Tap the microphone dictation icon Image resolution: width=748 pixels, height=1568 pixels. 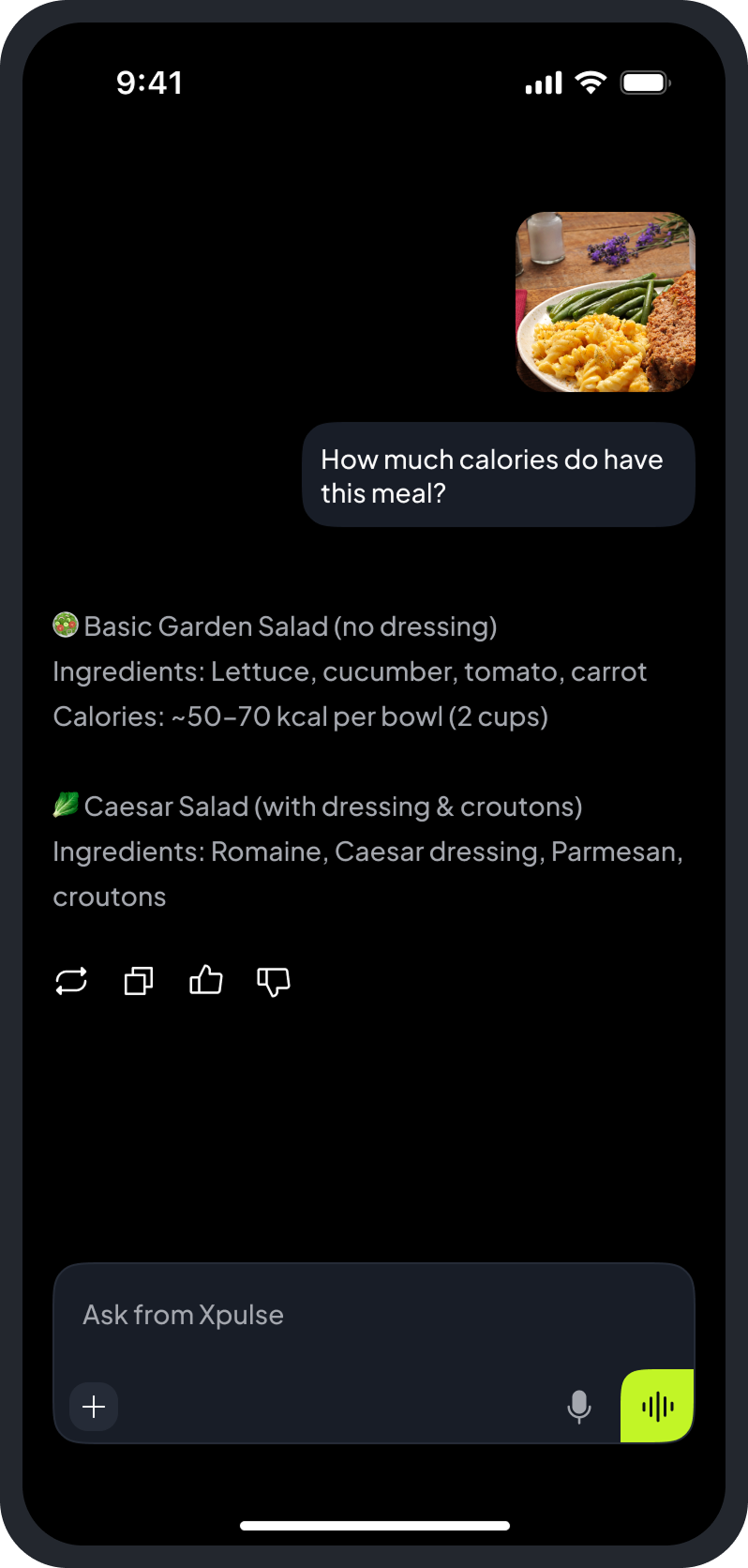click(x=579, y=1406)
